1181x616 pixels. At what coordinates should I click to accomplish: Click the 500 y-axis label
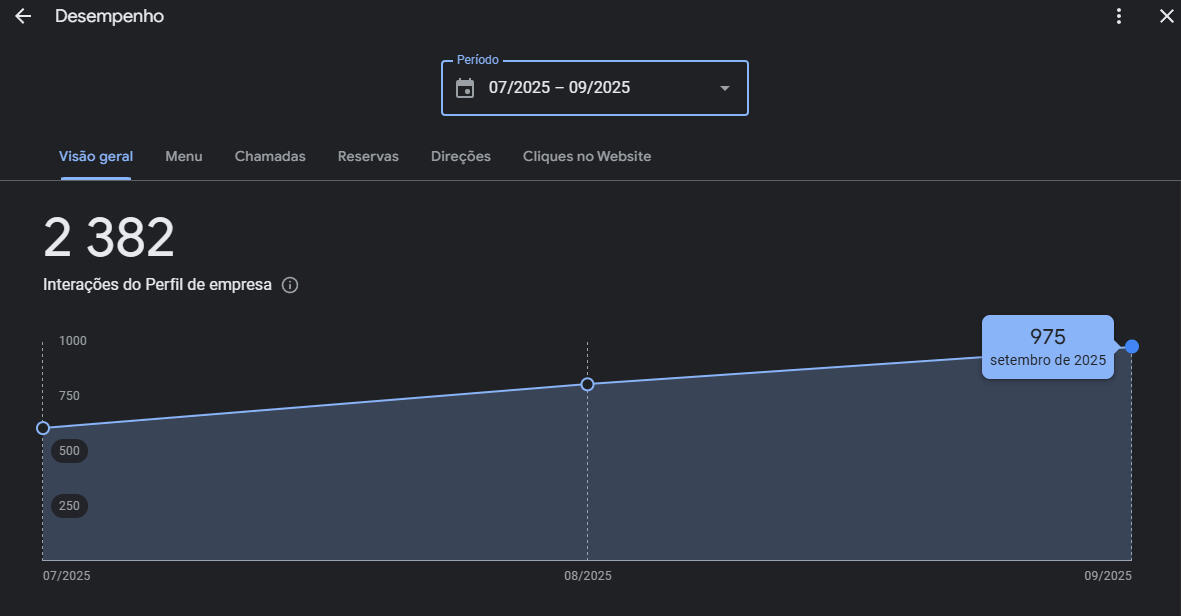pos(69,451)
